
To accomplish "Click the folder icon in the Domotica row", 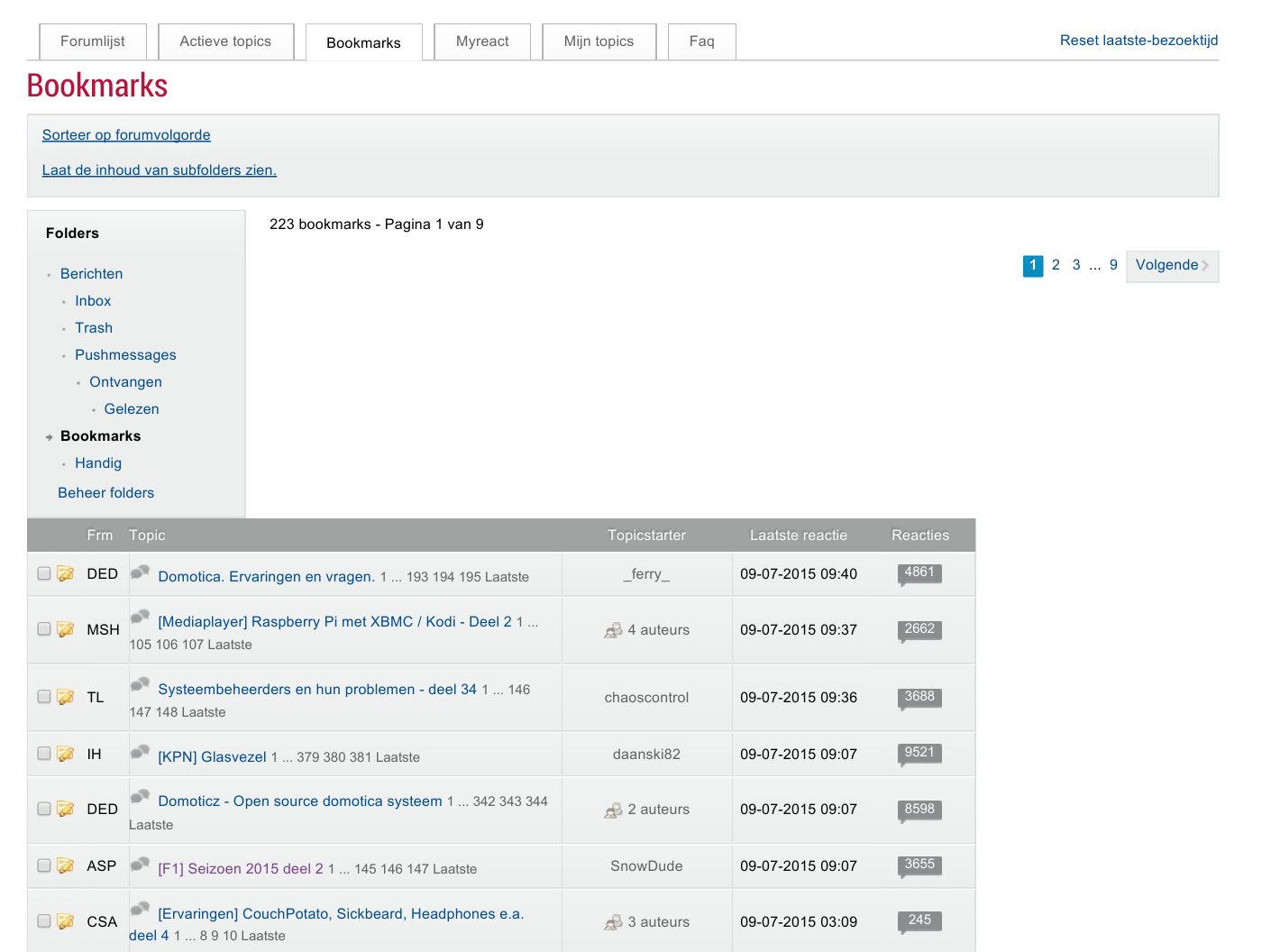I will (x=66, y=573).
